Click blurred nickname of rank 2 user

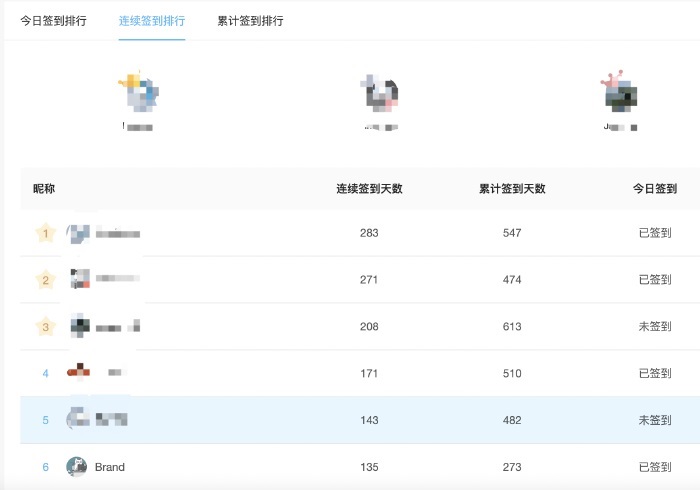(x=118, y=278)
